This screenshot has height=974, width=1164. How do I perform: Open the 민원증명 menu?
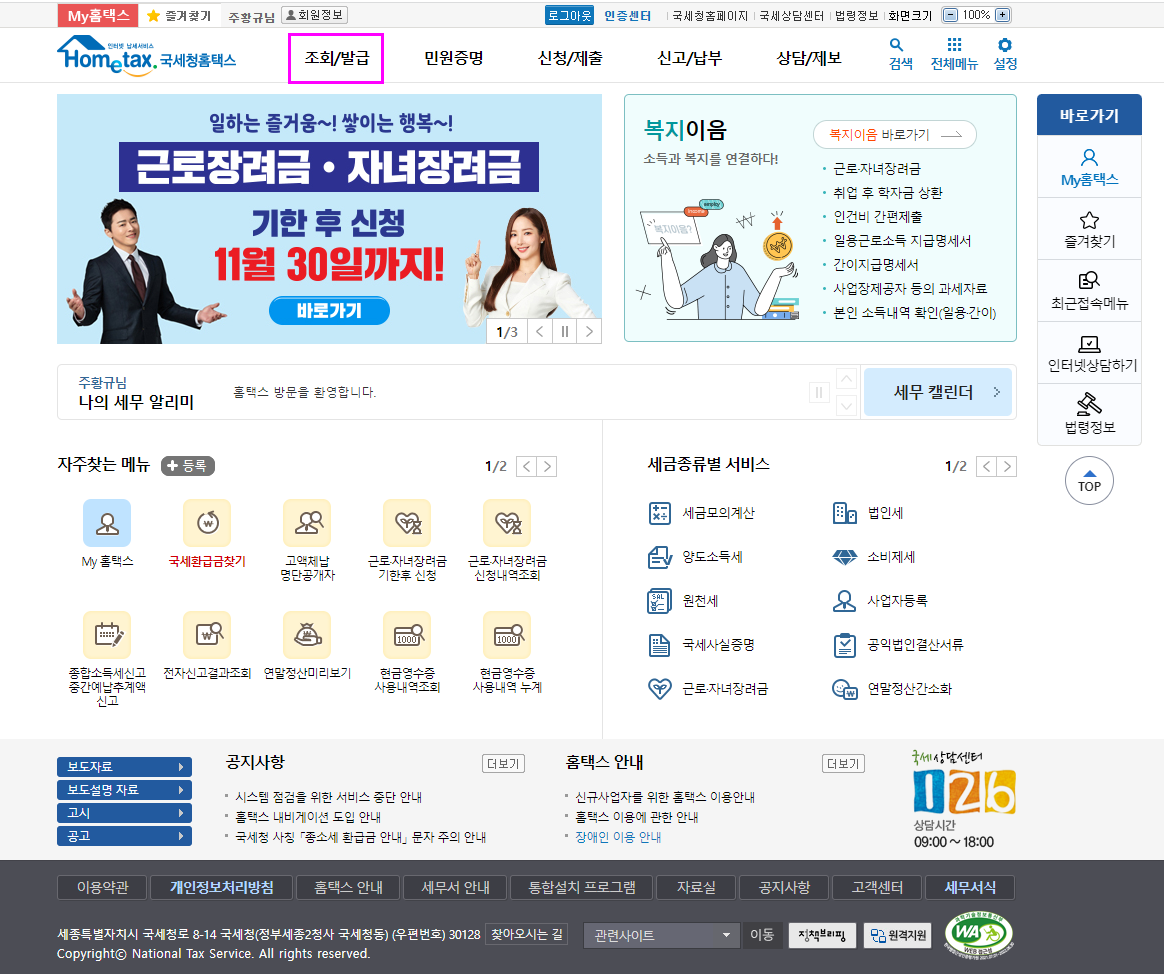point(454,58)
